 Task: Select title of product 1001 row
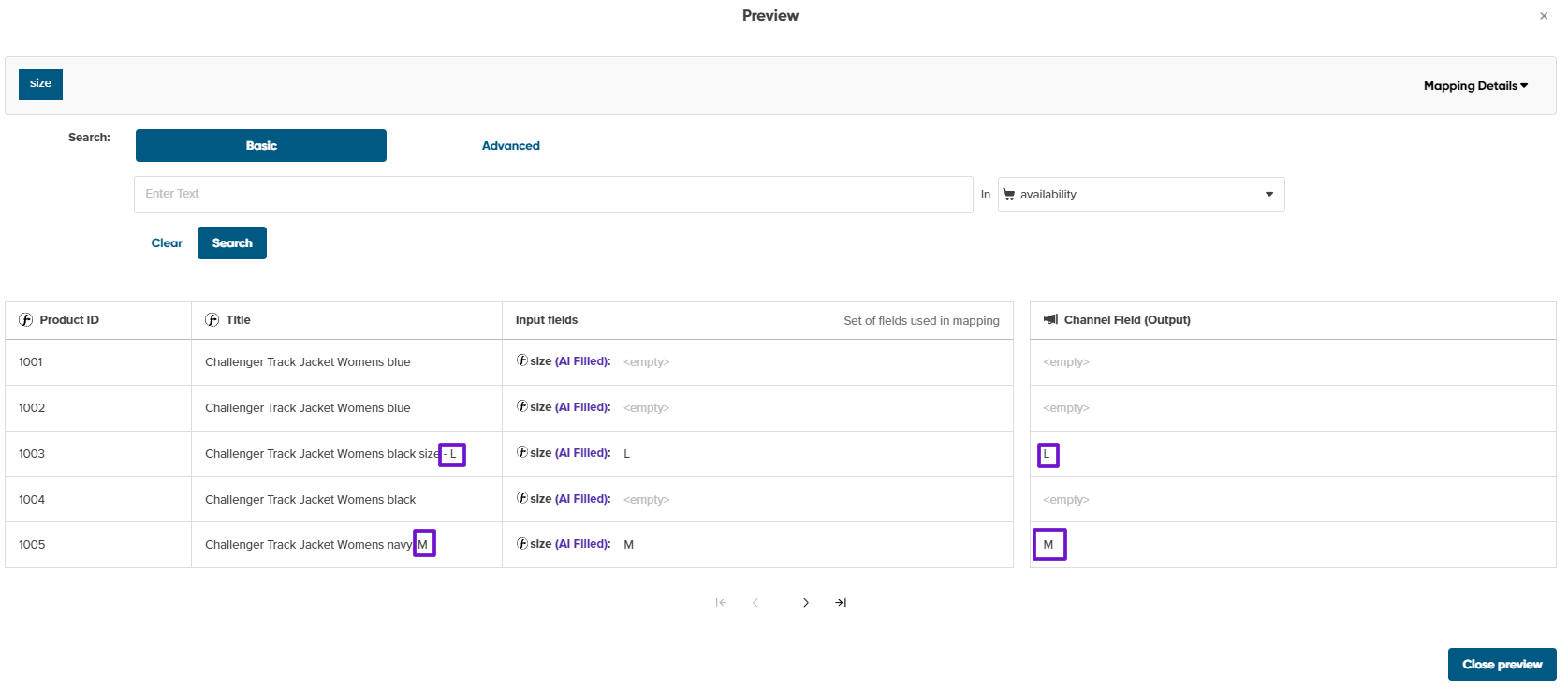[x=308, y=362]
